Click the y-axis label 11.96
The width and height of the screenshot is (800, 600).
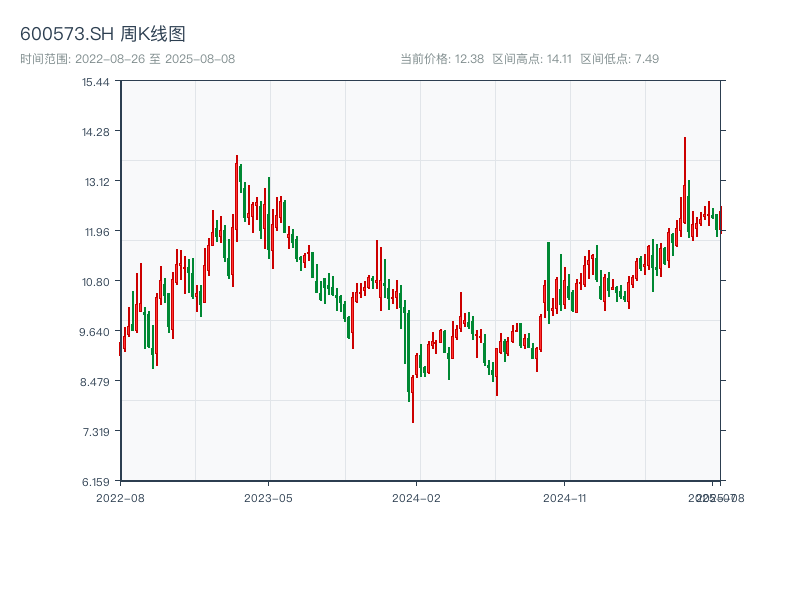tap(97, 232)
